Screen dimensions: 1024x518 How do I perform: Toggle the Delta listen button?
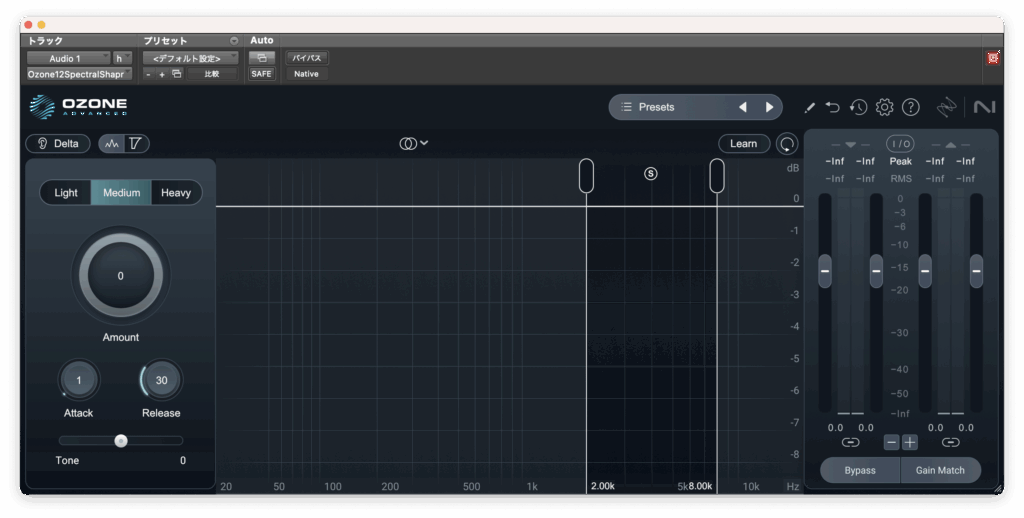58,144
